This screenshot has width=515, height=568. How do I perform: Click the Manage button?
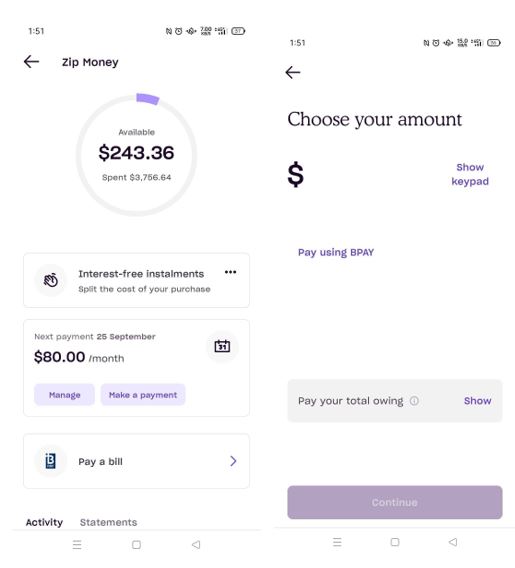pyautogui.click(x=64, y=395)
